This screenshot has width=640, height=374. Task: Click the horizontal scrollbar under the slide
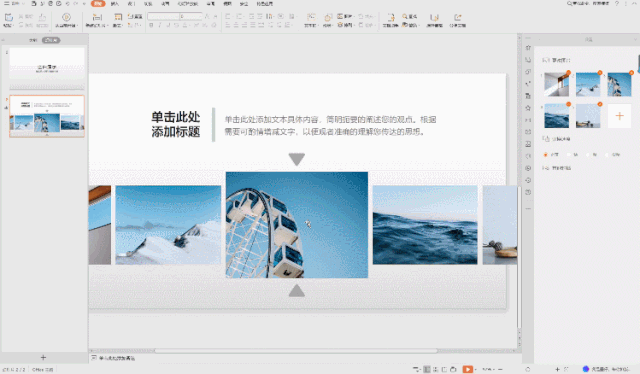pyautogui.click(x=296, y=351)
